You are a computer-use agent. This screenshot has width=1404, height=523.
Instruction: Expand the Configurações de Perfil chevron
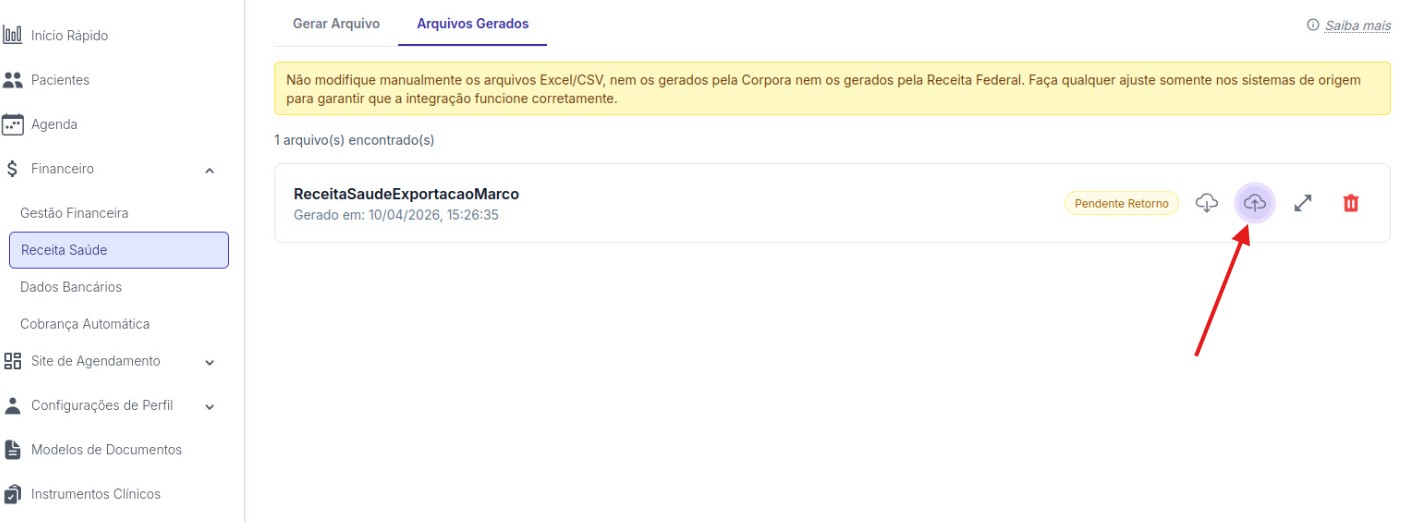[209, 407]
